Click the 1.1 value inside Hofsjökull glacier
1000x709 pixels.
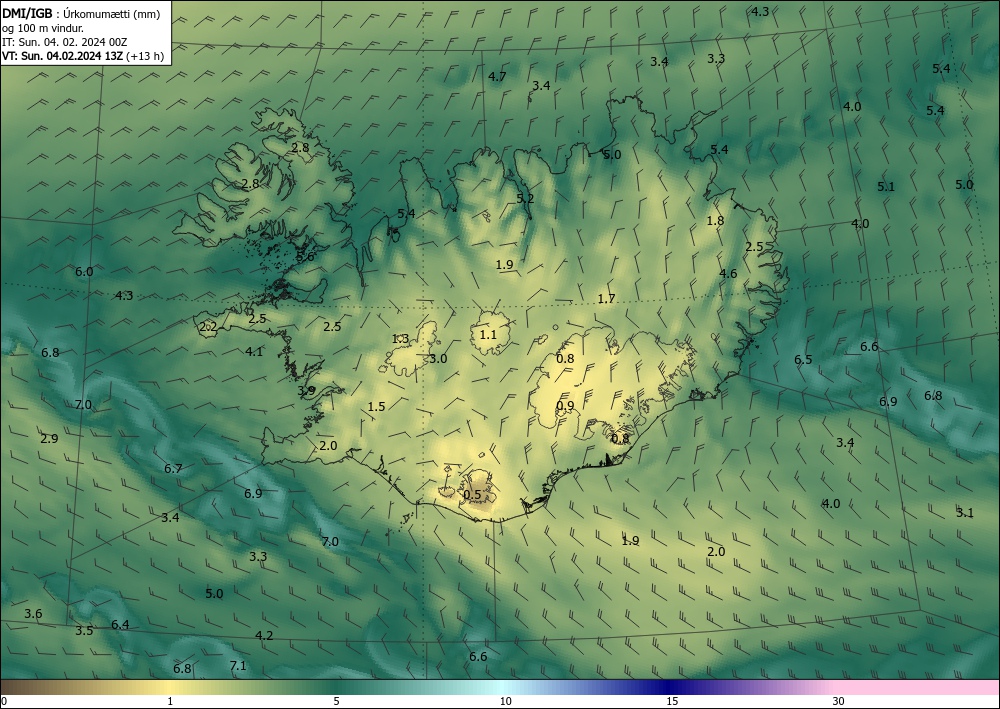pos(488,334)
